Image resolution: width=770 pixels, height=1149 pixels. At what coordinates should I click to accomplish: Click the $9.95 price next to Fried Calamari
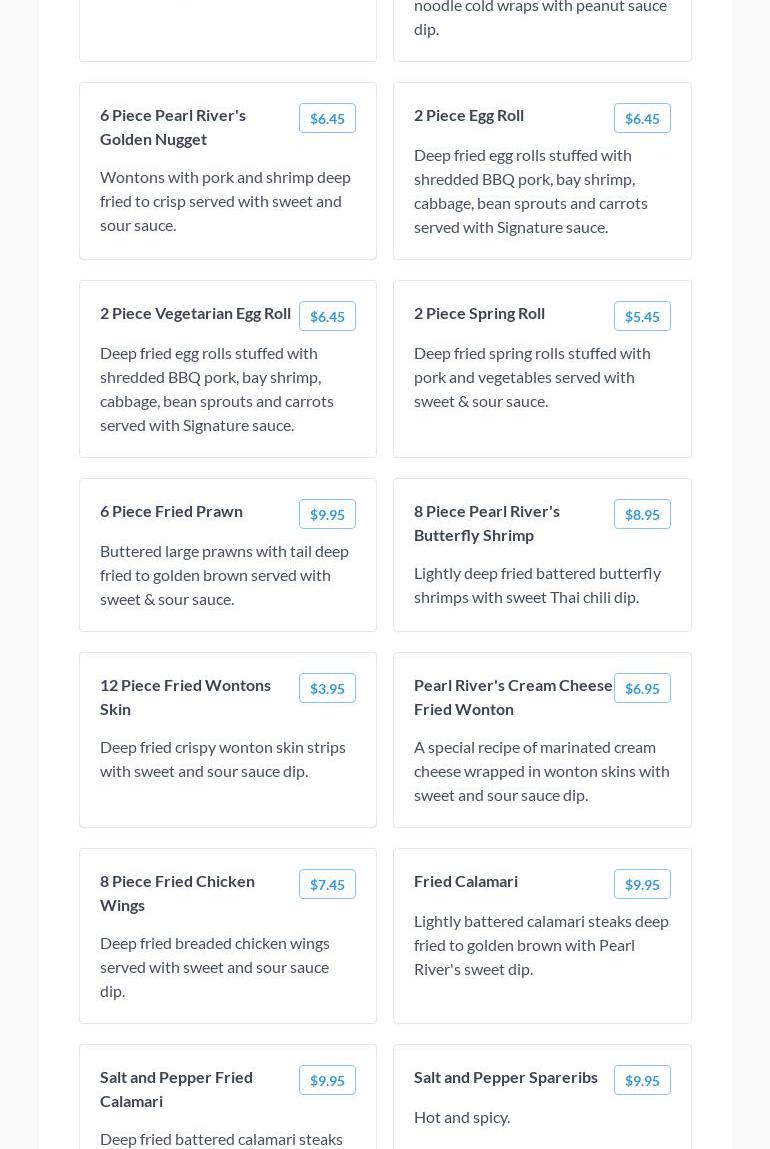point(642,884)
